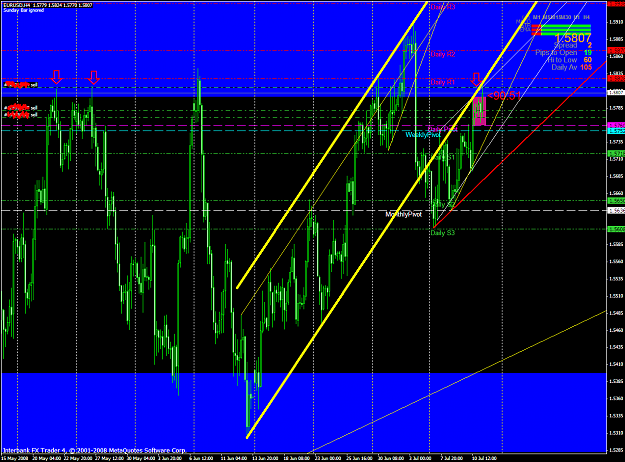
Task: Click the Hi to Low value 60
Action: pyautogui.click(x=588, y=60)
